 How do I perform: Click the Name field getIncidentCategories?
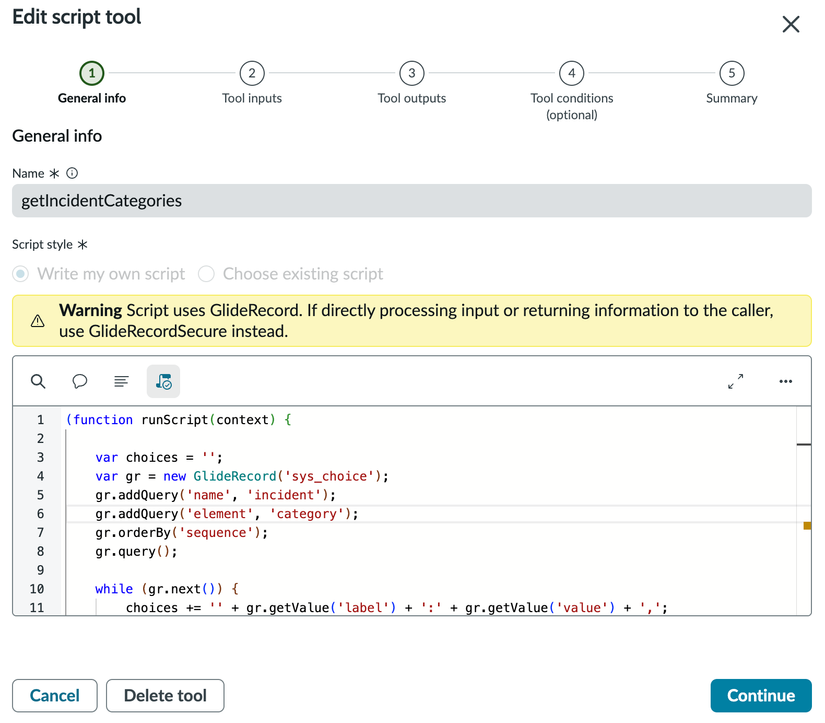coord(411,201)
